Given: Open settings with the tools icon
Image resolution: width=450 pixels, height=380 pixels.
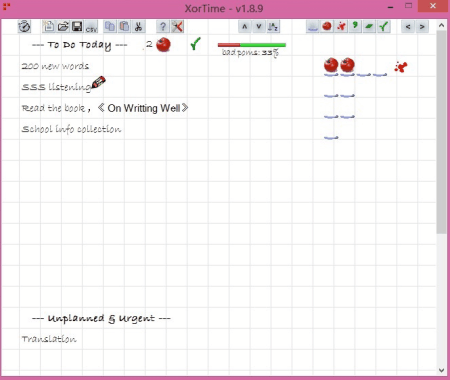Looking at the screenshot, I should 177,26.
